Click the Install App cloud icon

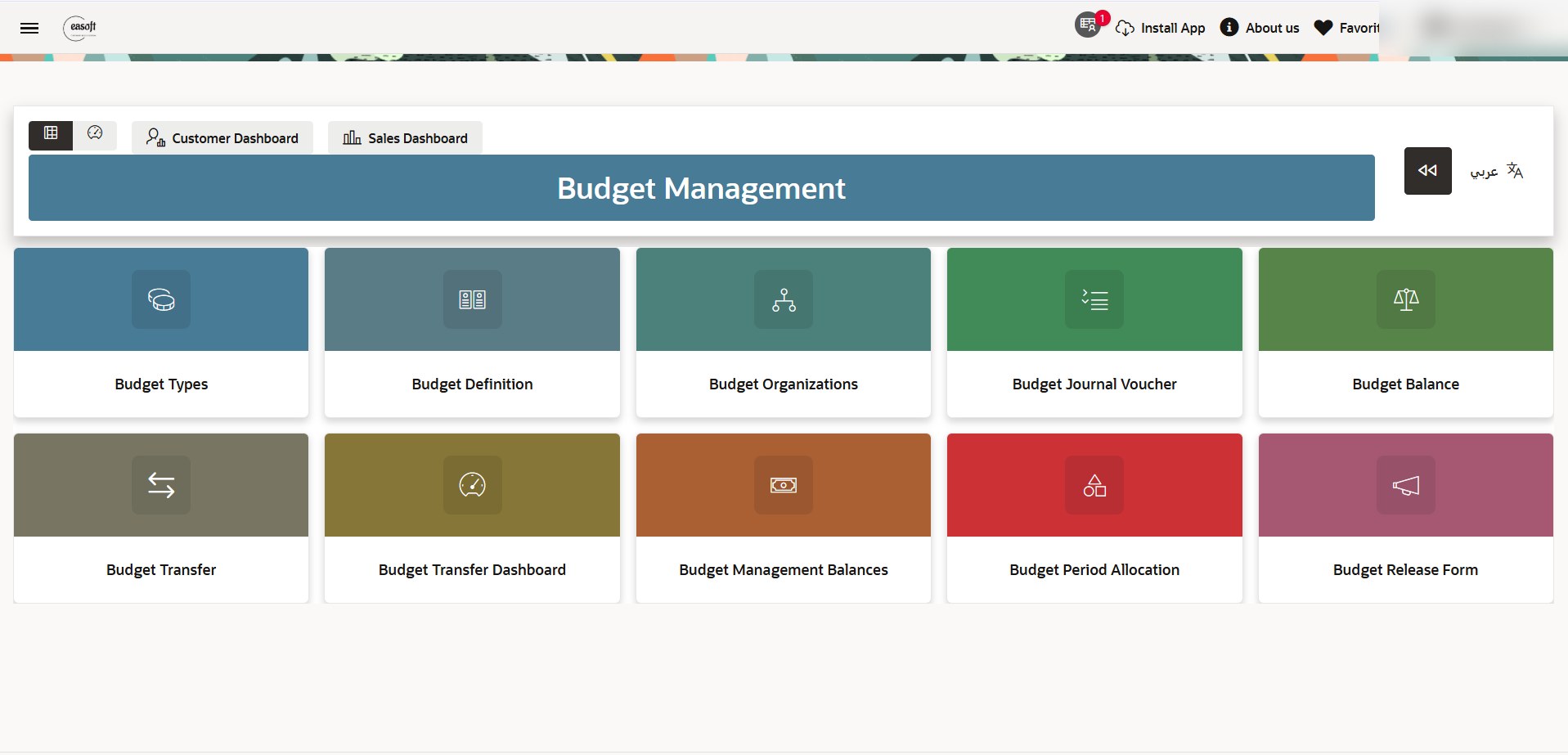pyautogui.click(x=1125, y=28)
